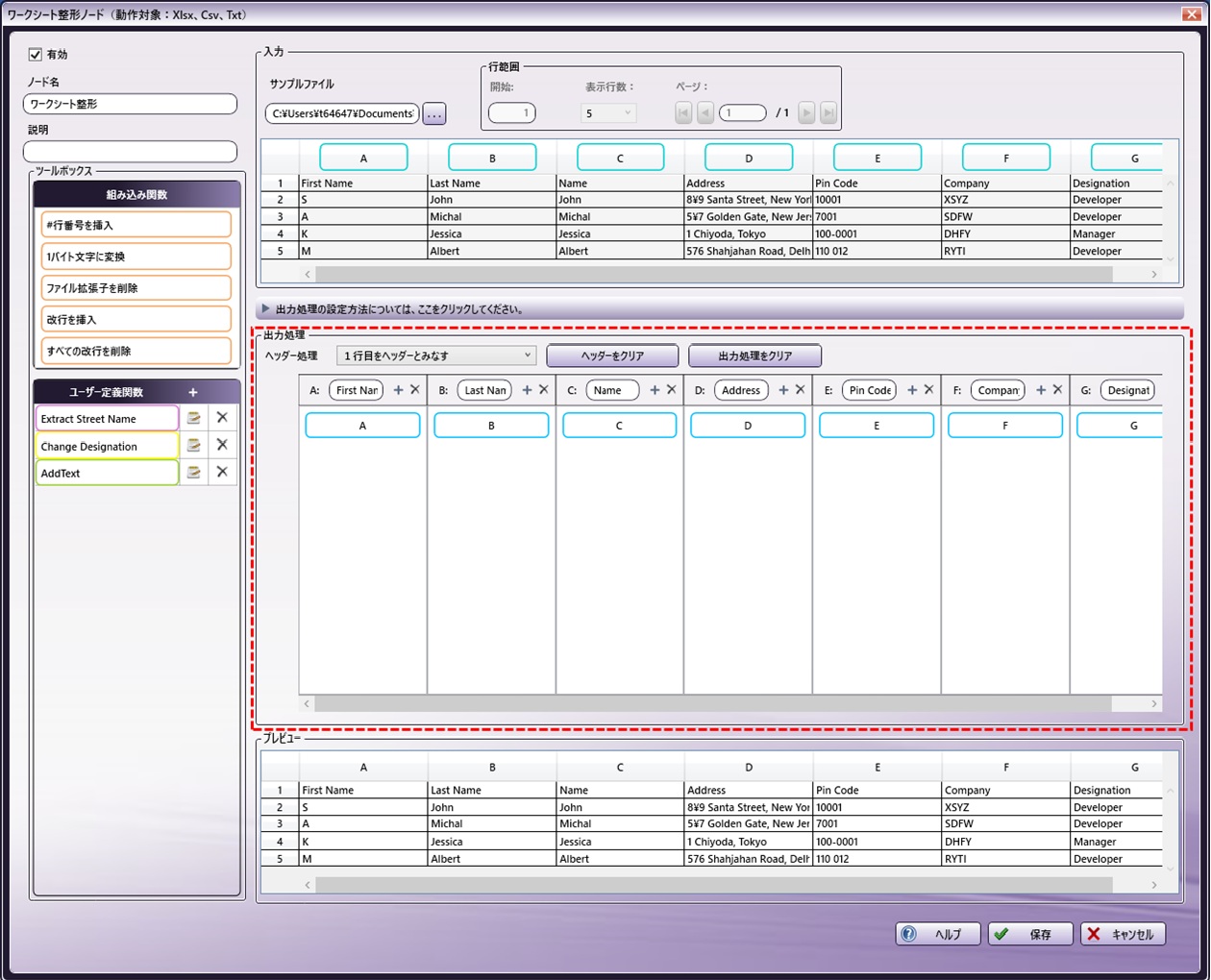
Task: Select the 1バイト文字に変換 built-in function
Action: point(136,257)
